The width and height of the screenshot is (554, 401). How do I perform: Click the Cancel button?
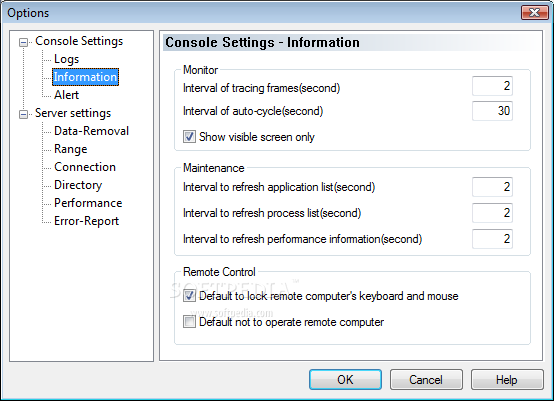pos(426,380)
